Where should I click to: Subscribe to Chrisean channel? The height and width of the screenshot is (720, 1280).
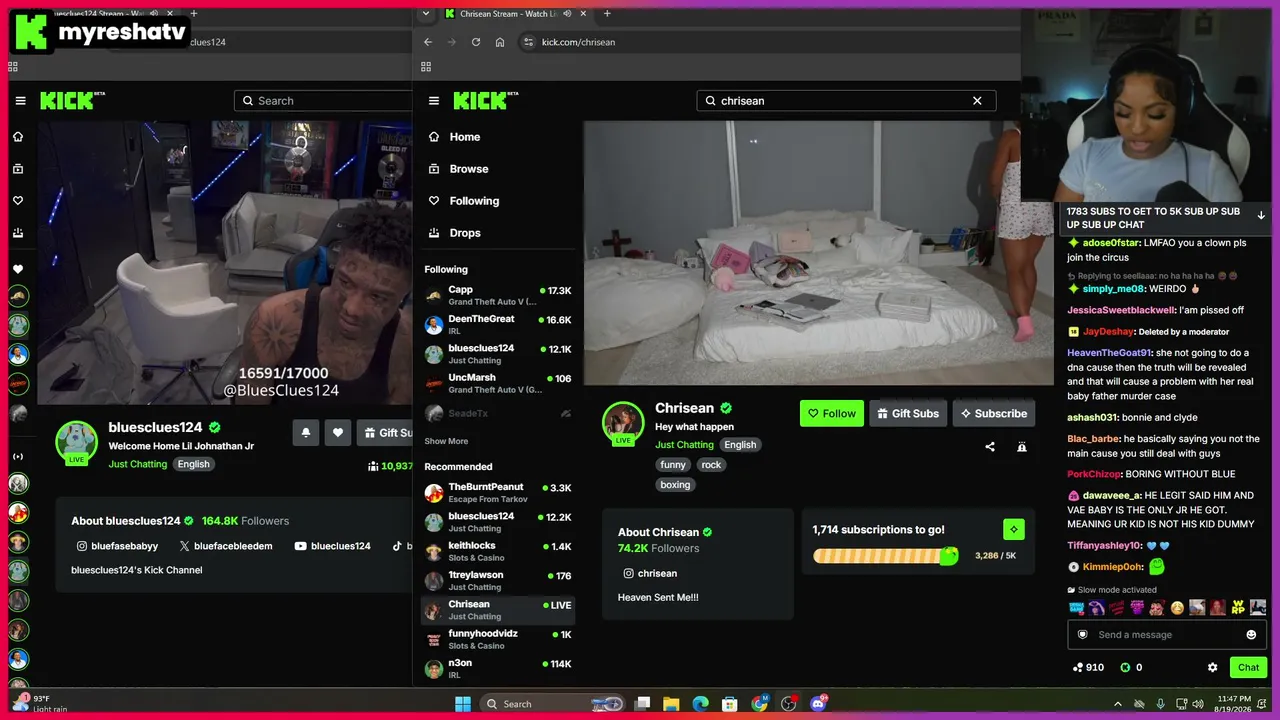[993, 414]
